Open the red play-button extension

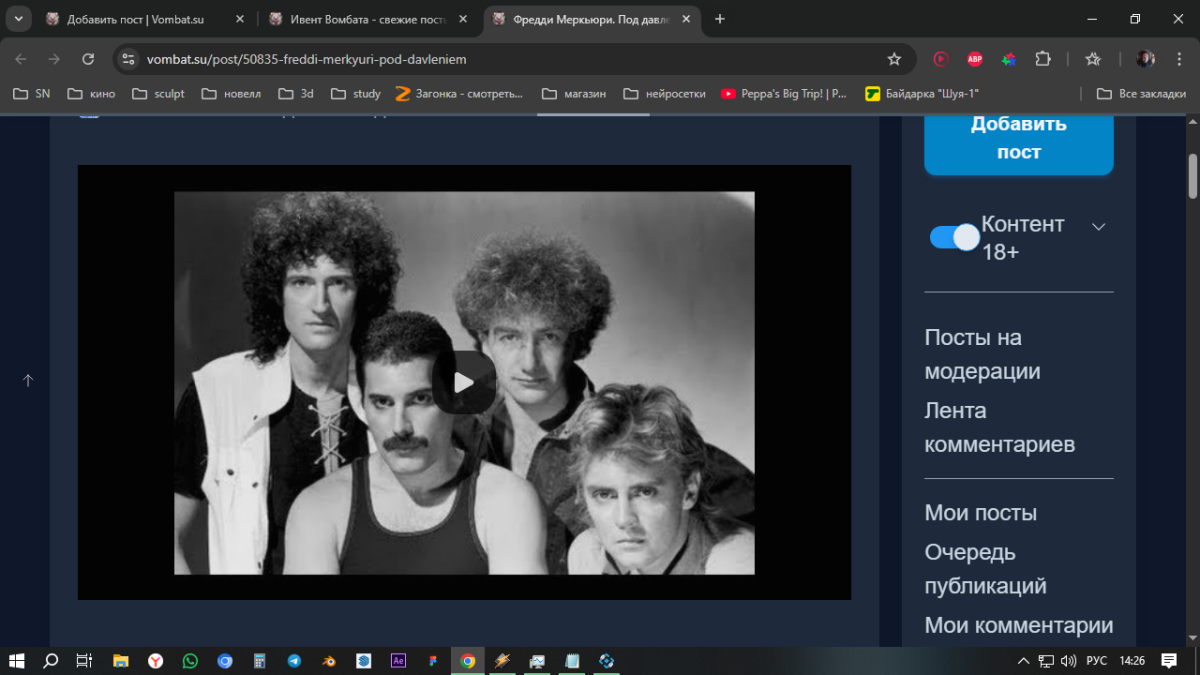941,59
